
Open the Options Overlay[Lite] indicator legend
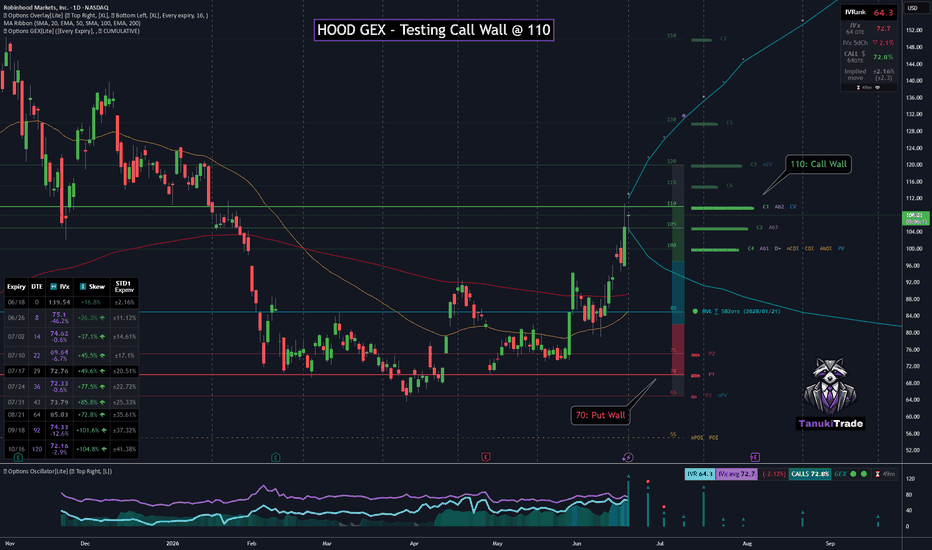[x=106, y=15]
